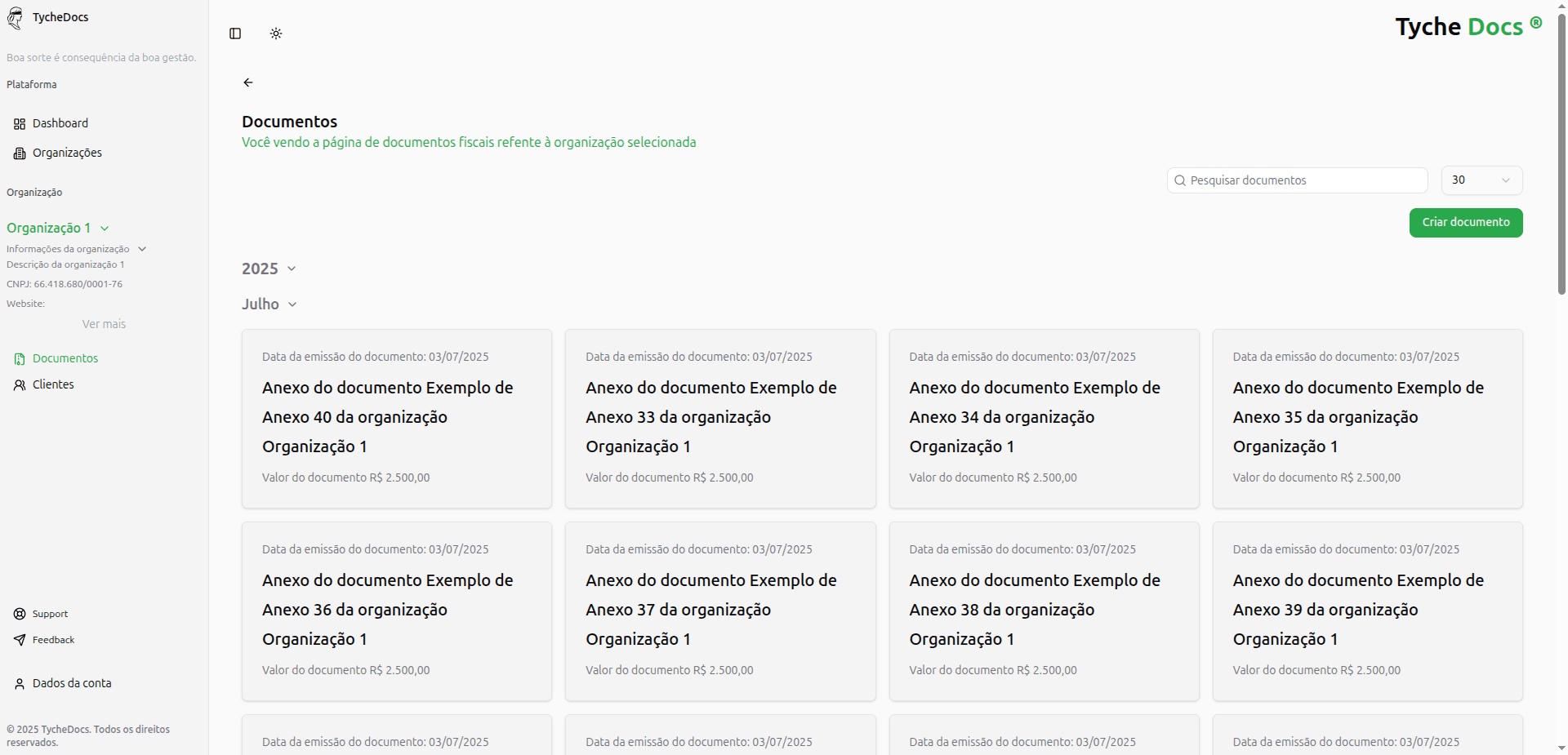Select the Documentos file icon

(x=19, y=358)
